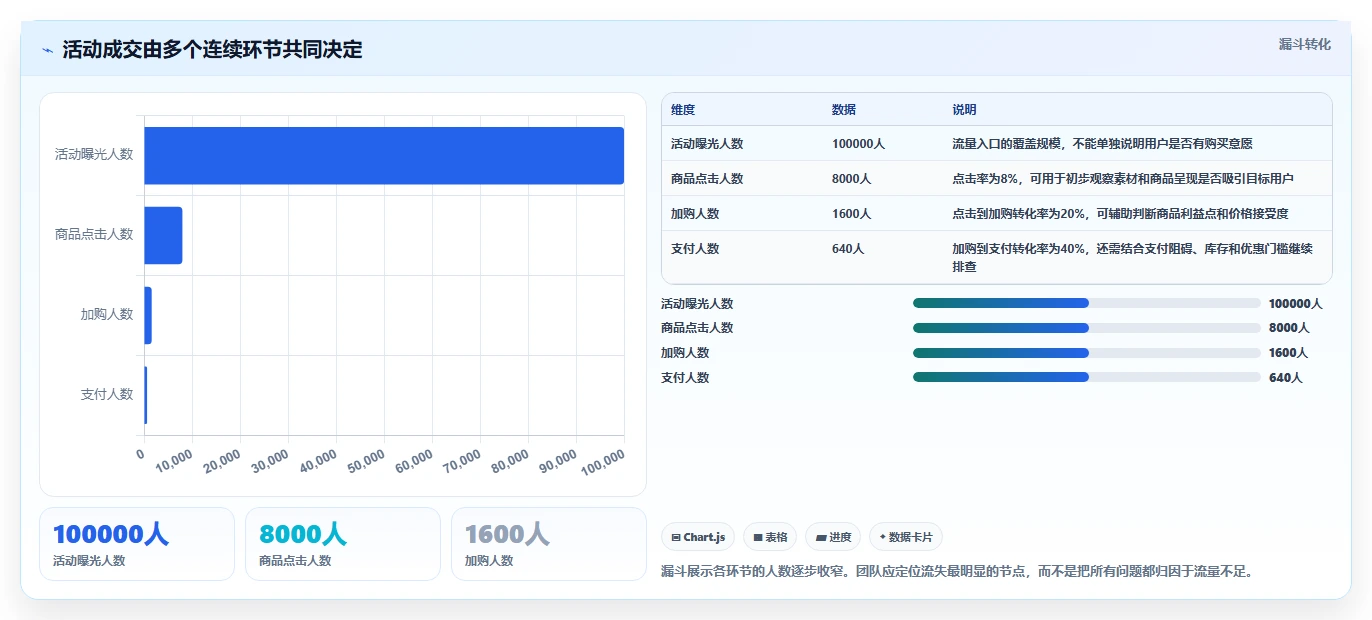Click the 80,000 tick on the chart x-axis
Screen dimensions: 1372x620
tap(510, 461)
